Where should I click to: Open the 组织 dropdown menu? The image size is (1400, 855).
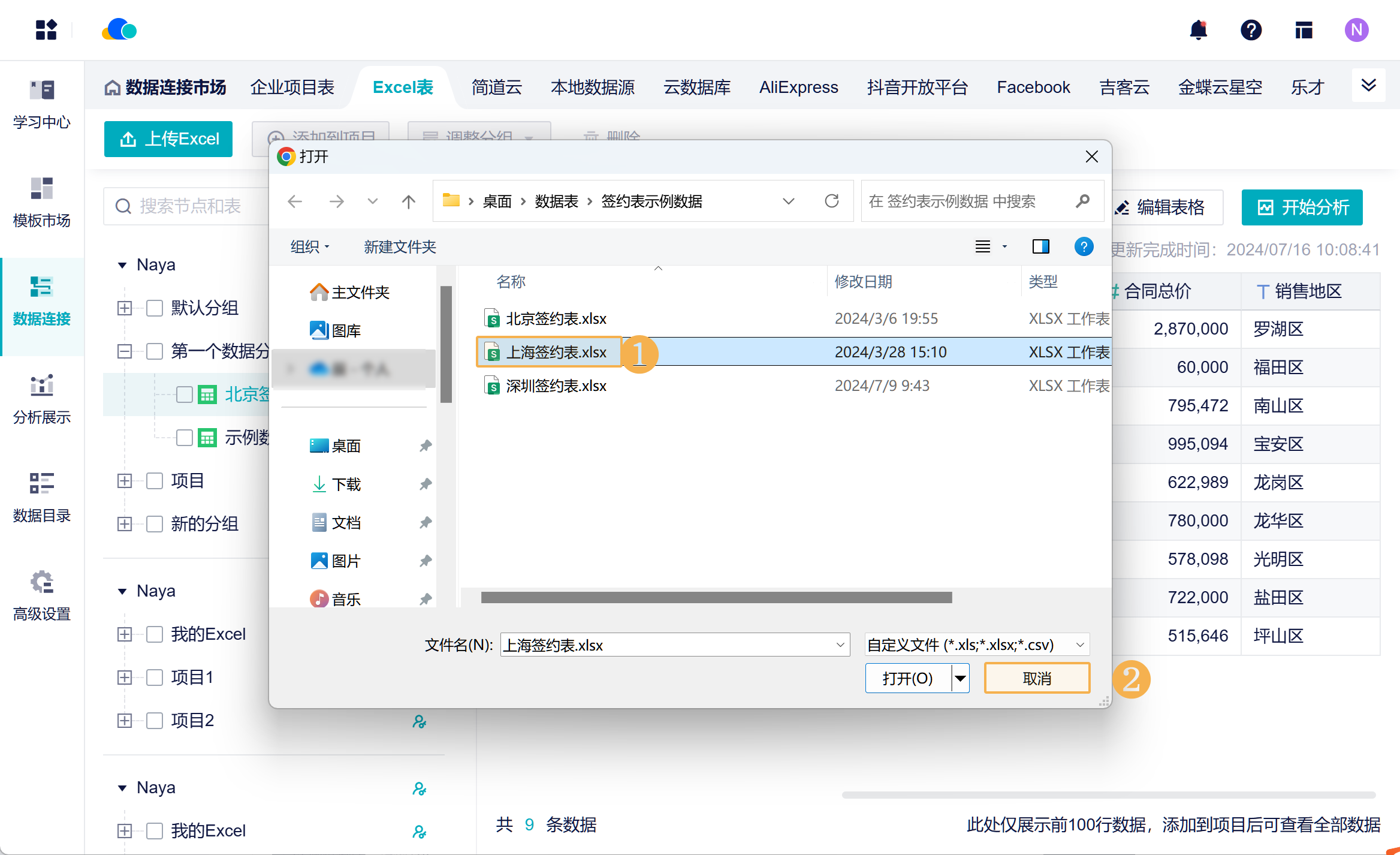[309, 246]
